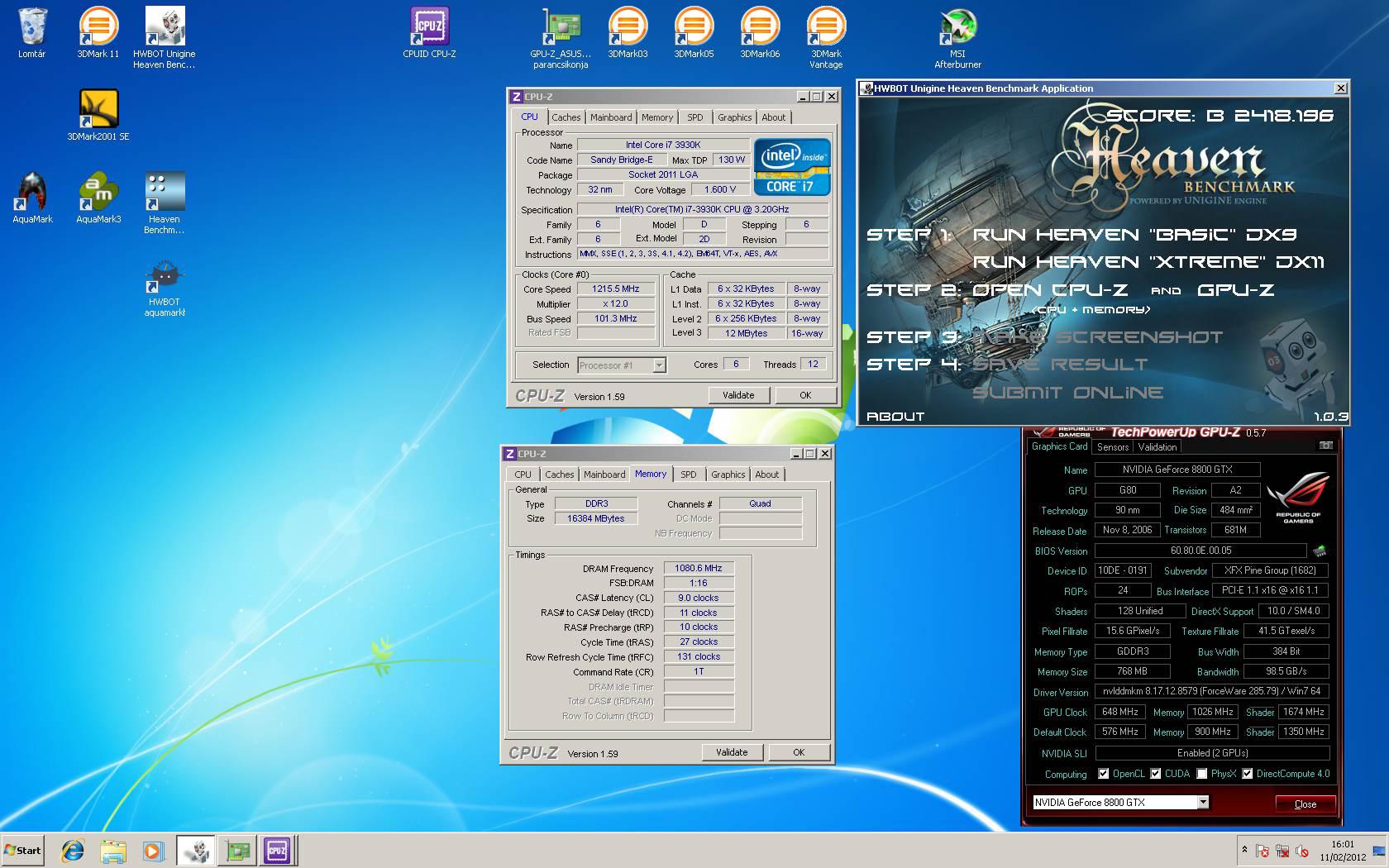Click RUN HEAVEN "XTREME" DX11 link
Image resolution: width=1389 pixels, height=868 pixels.
click(1148, 262)
